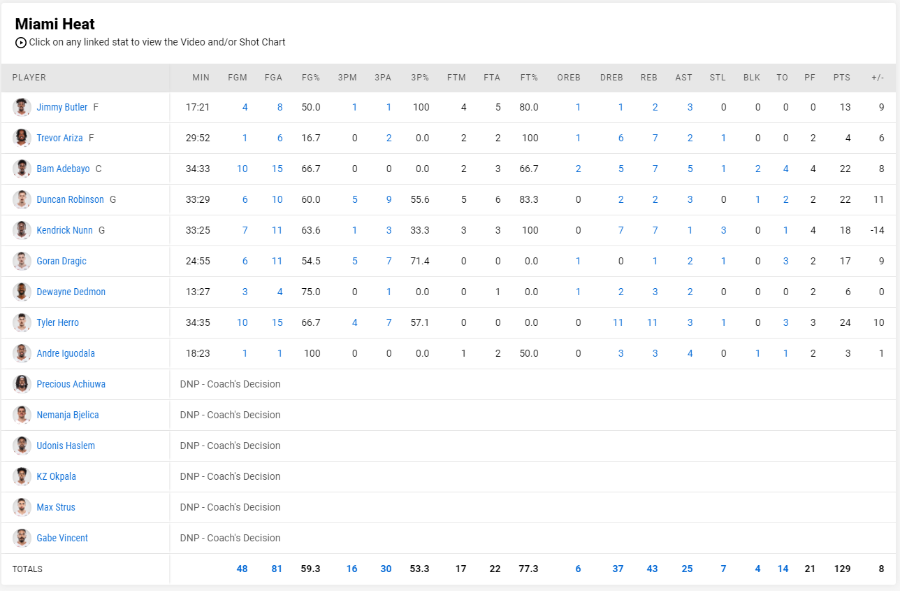Screen dimensions: 900x591
Task: View Bam Adebayo's 2 blocks
Action: [758, 169]
